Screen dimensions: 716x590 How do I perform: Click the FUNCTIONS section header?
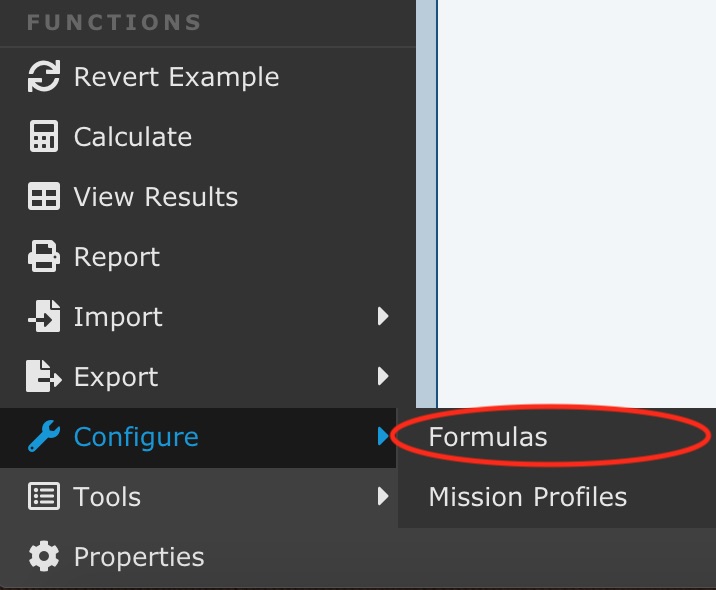tap(114, 22)
